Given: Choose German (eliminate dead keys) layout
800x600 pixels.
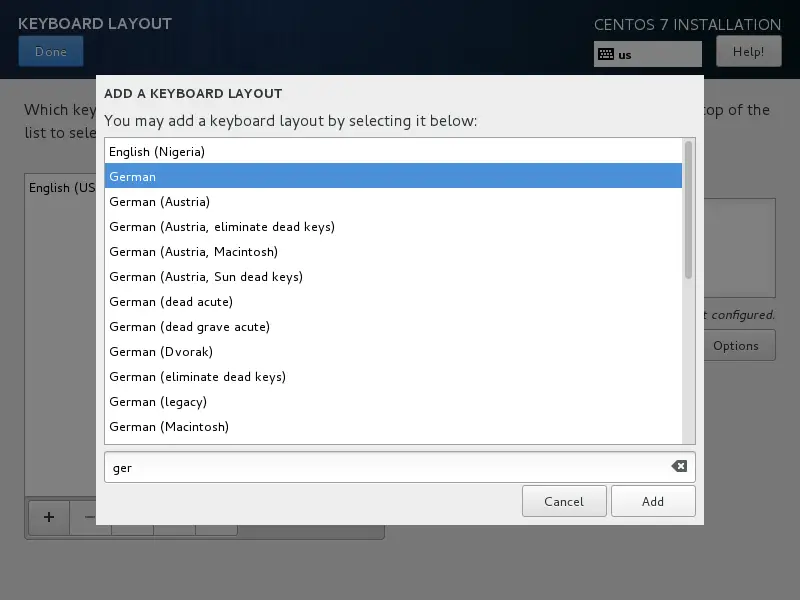Looking at the screenshot, I should click(x=393, y=377).
